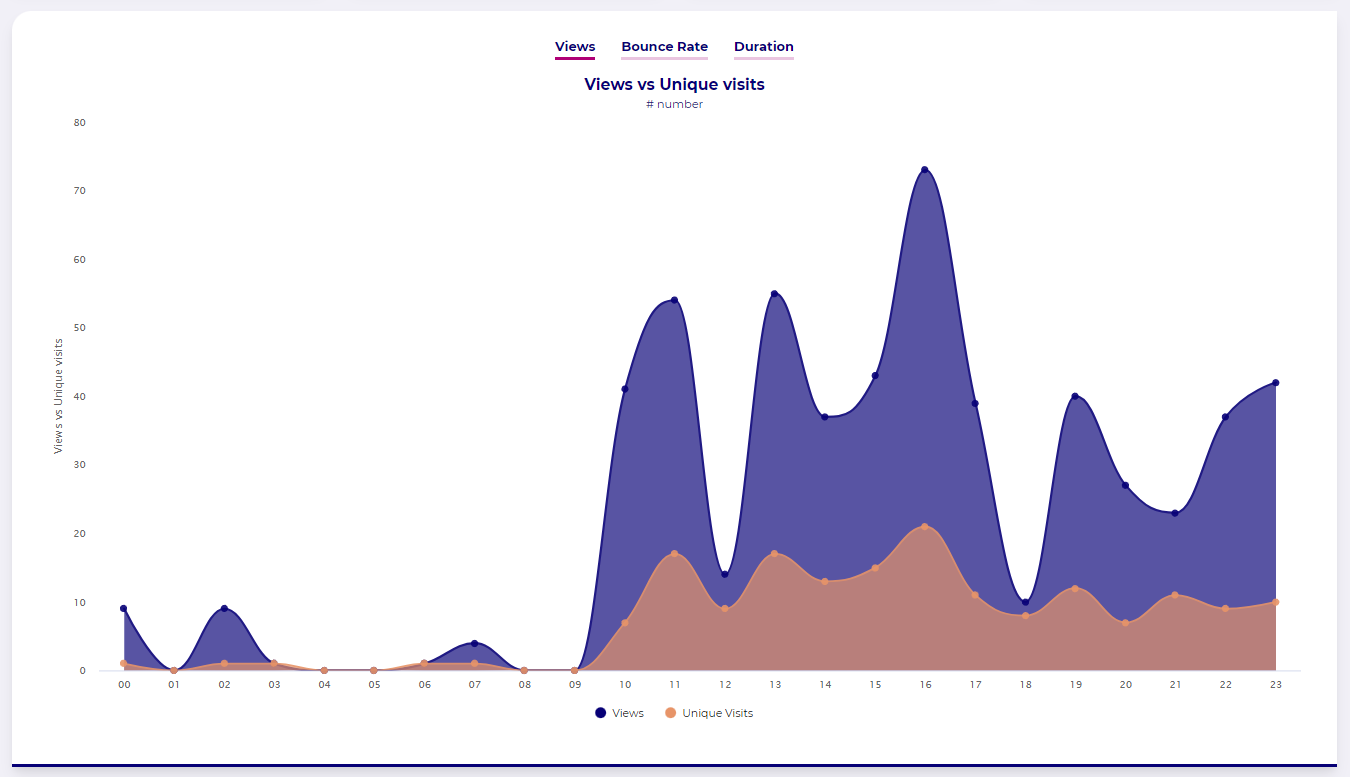Click the x-axis label '00'
The image size is (1350, 777).
(x=124, y=685)
